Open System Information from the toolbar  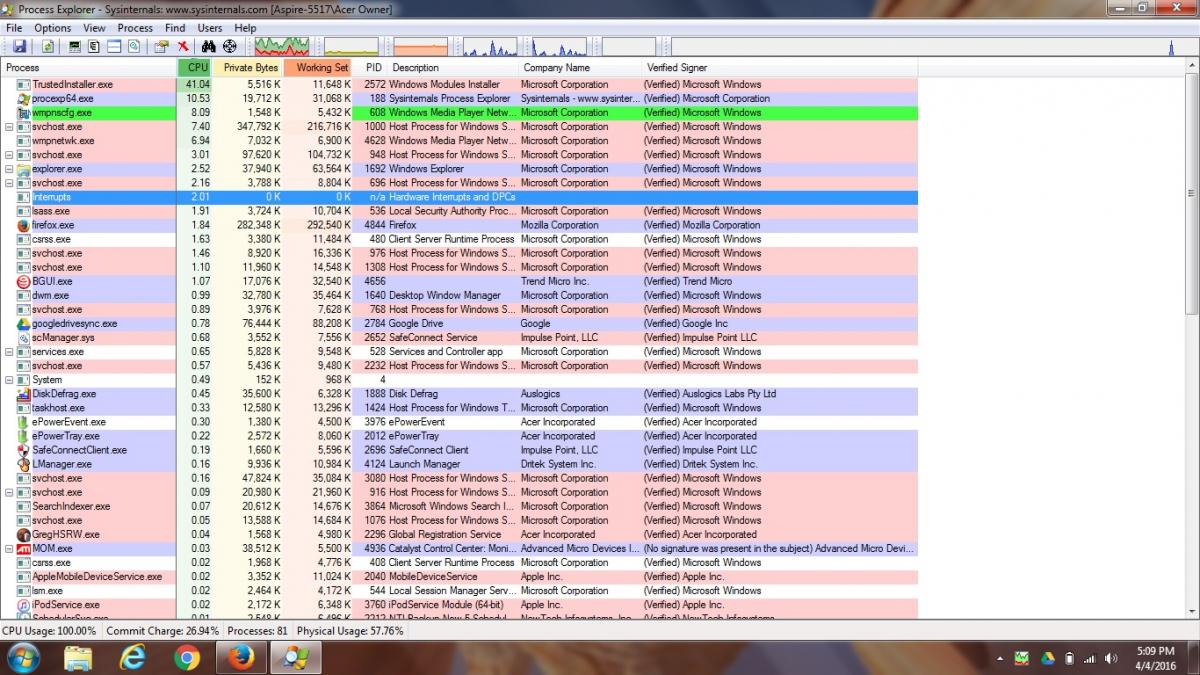75,46
